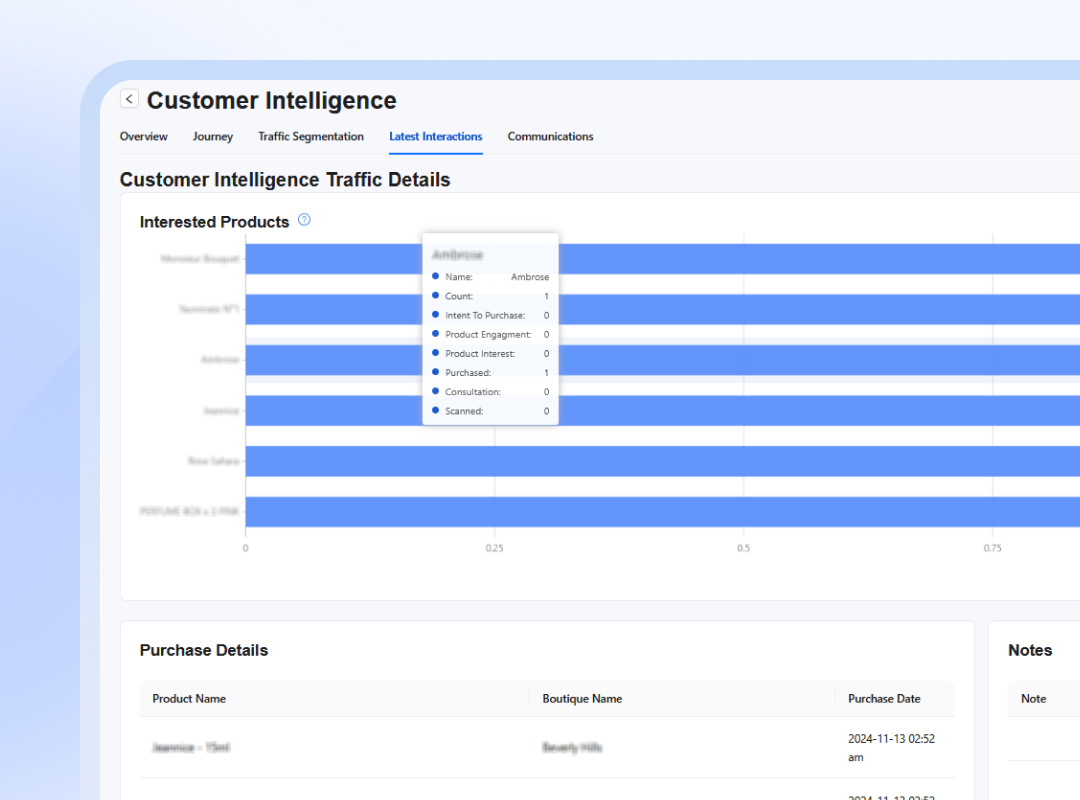Click the bottom bar in Interested Products chart
The width and height of the screenshot is (1080, 800).
[x=663, y=512]
